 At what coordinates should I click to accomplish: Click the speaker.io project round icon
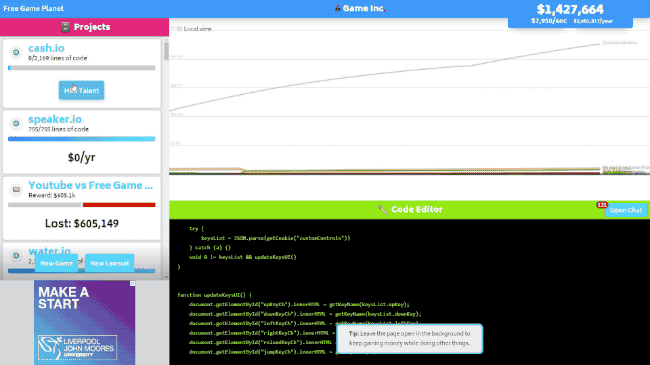[x=16, y=124]
